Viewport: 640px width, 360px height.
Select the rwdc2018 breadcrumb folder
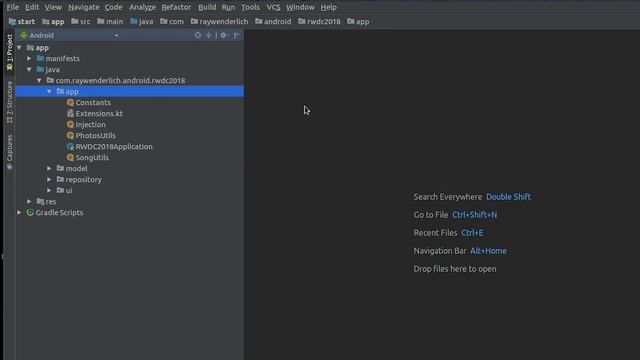319,22
